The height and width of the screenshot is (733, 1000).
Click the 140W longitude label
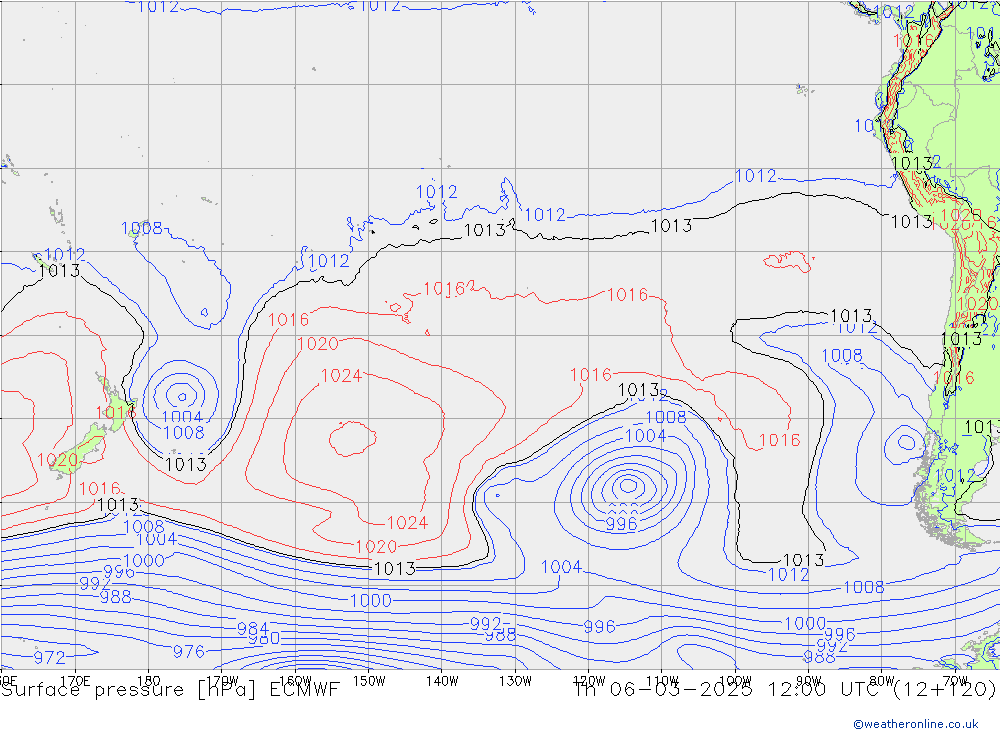[442, 681]
